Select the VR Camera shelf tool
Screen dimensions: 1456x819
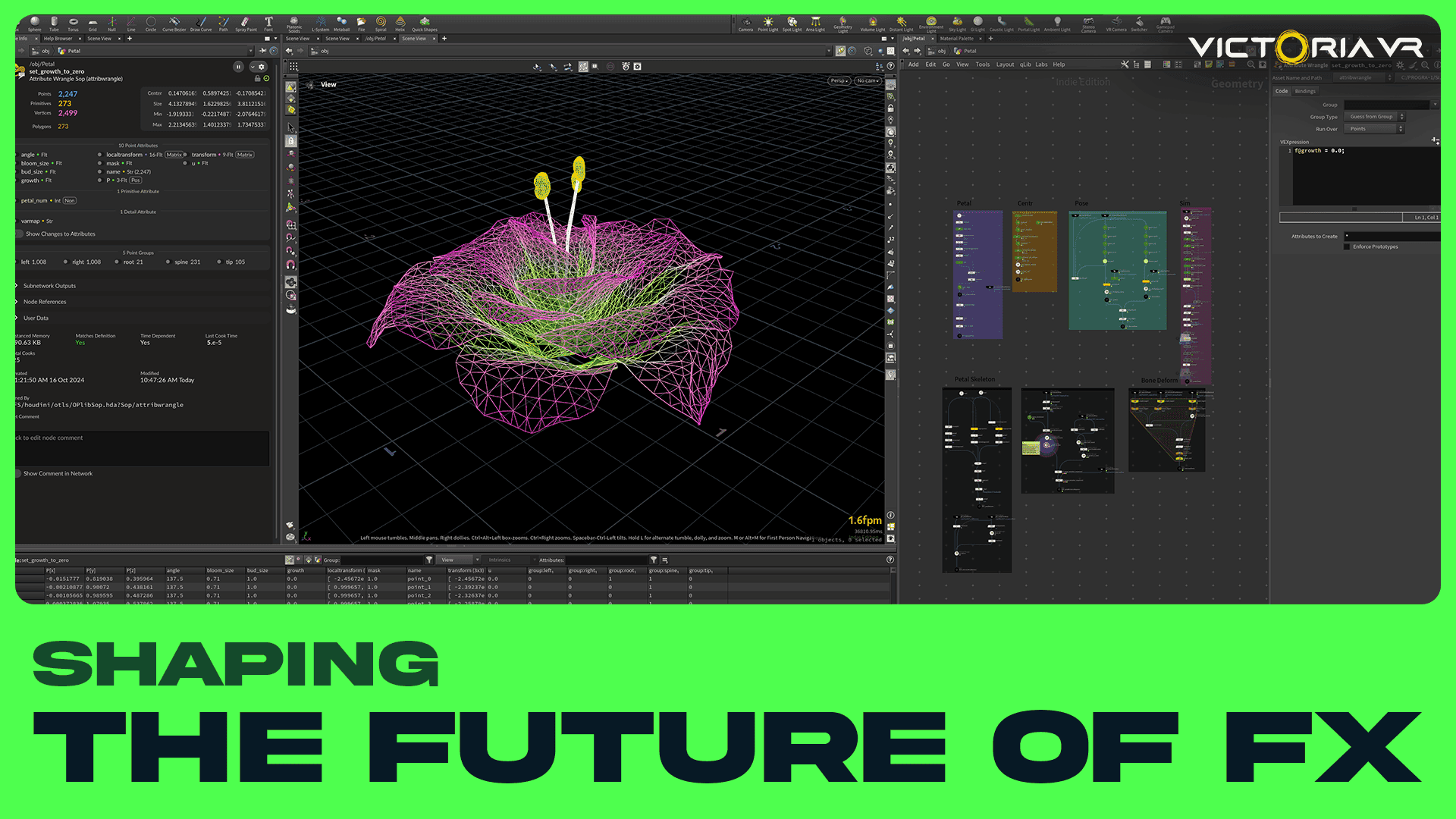[x=1116, y=24]
